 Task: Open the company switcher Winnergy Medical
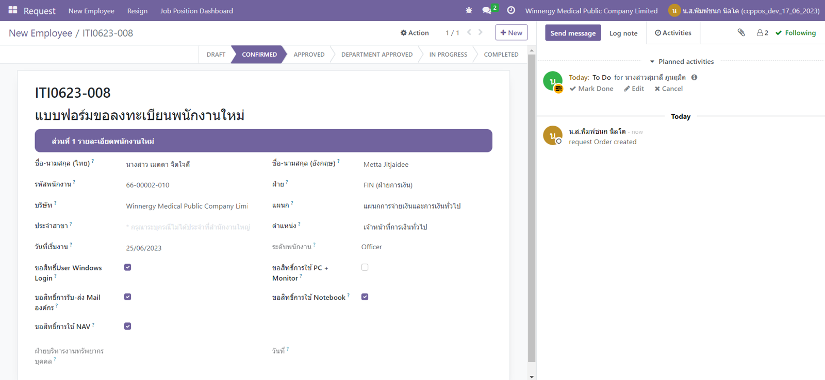pos(591,11)
